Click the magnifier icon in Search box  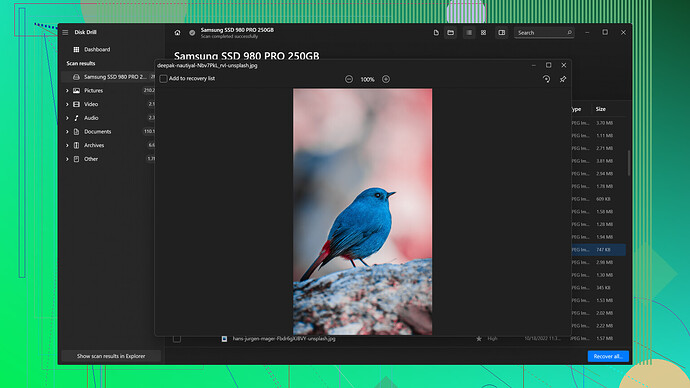pos(569,33)
